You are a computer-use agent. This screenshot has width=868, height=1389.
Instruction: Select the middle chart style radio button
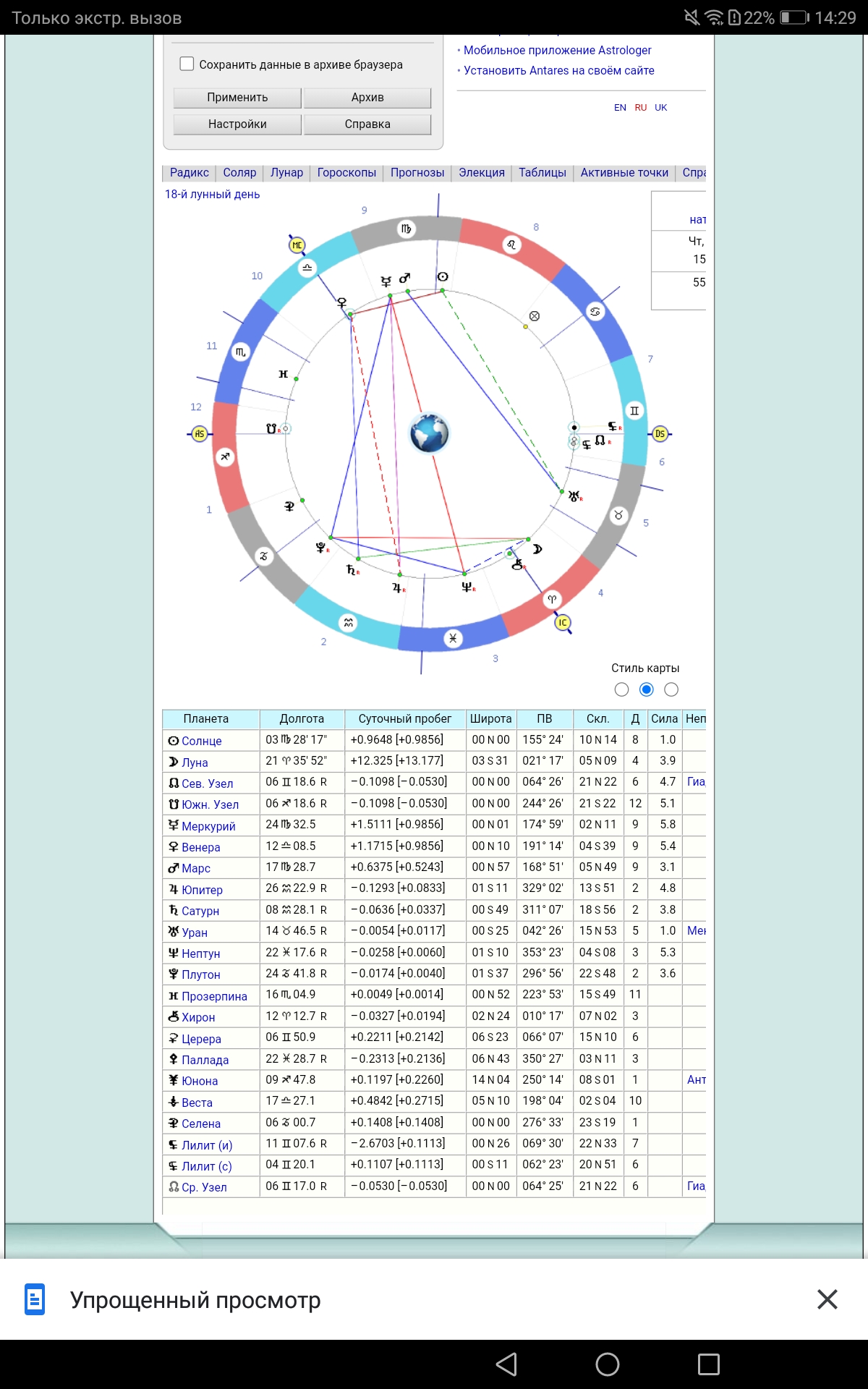coord(647,689)
